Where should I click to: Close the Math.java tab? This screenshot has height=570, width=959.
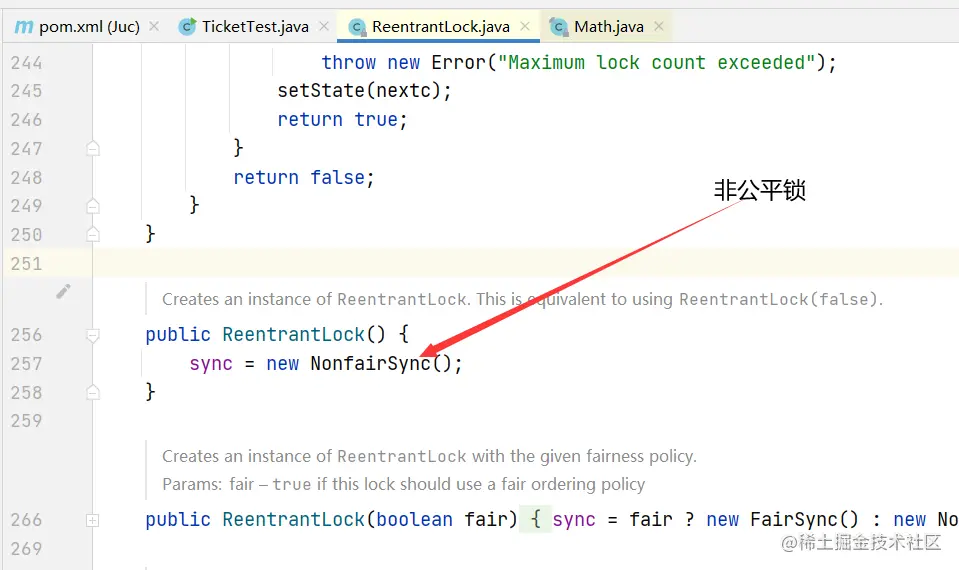(x=659, y=26)
